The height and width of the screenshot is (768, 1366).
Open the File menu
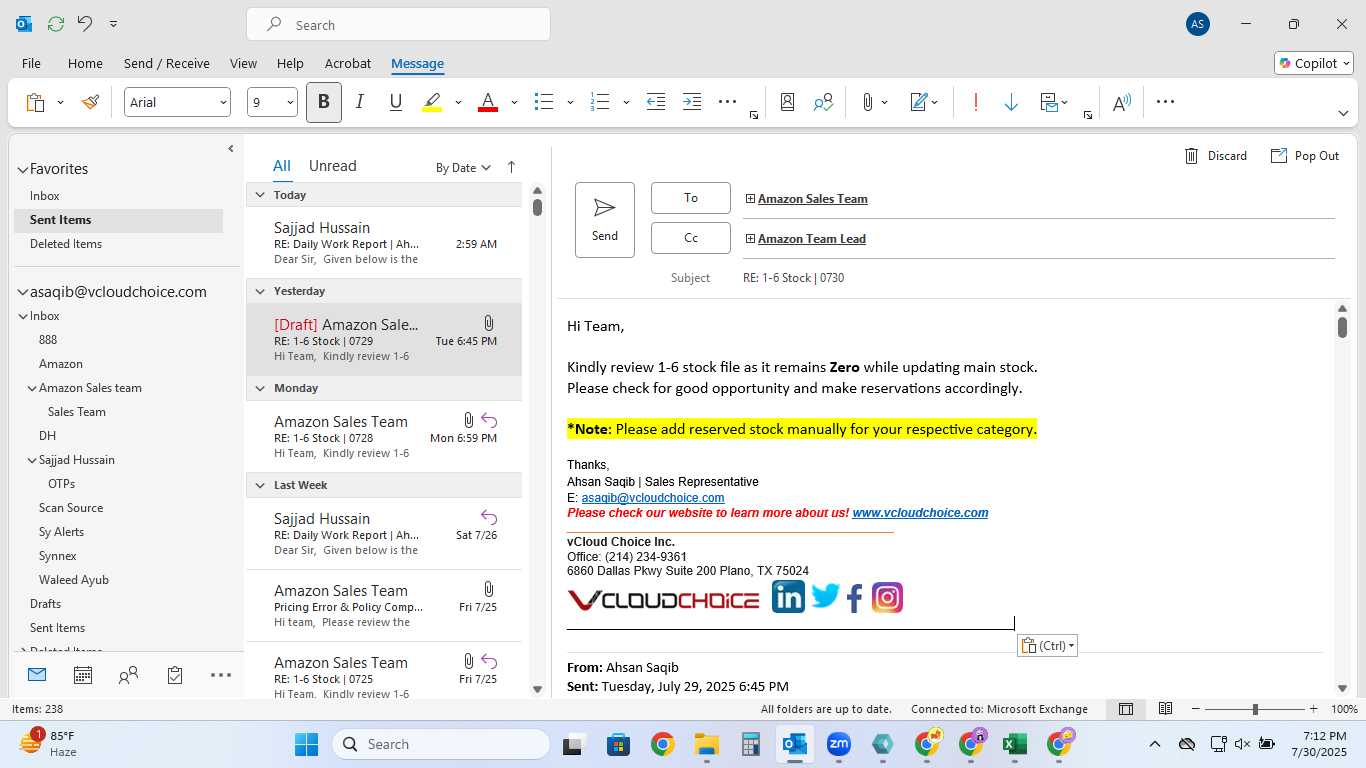tap(31, 63)
